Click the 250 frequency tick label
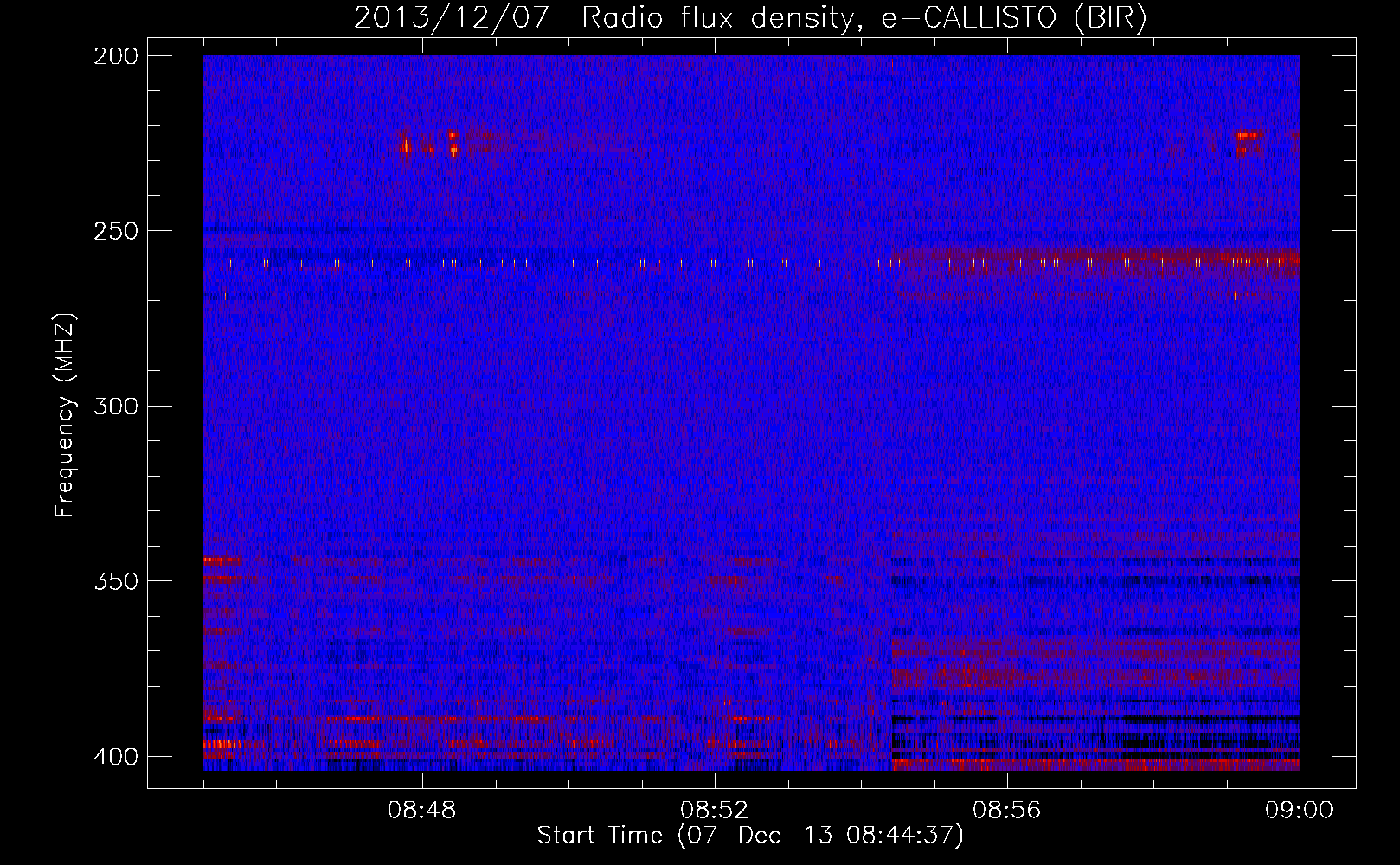Screen dimensions: 1400x865 pos(116,231)
